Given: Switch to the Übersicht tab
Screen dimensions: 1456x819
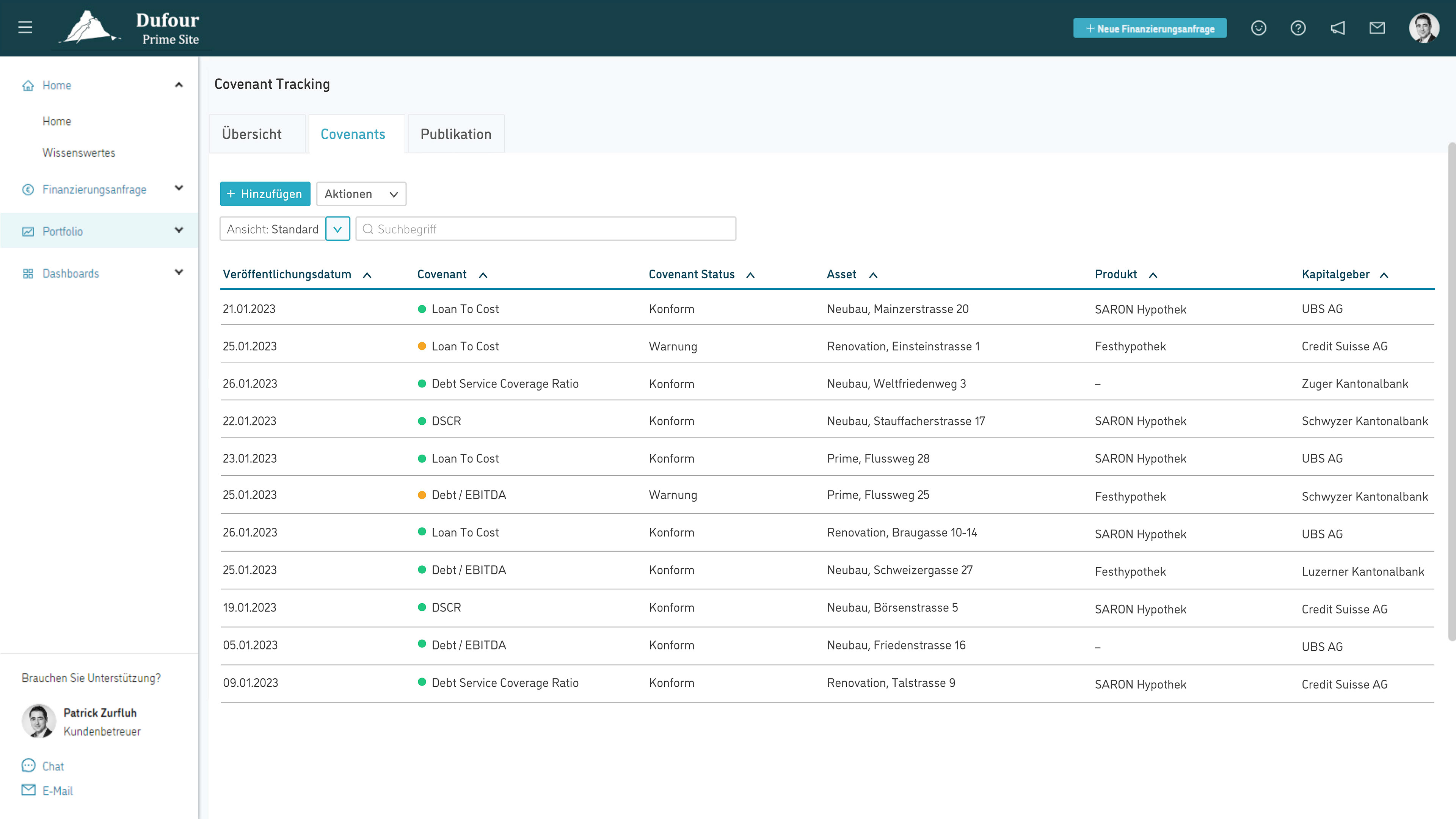Looking at the screenshot, I should coord(251,134).
